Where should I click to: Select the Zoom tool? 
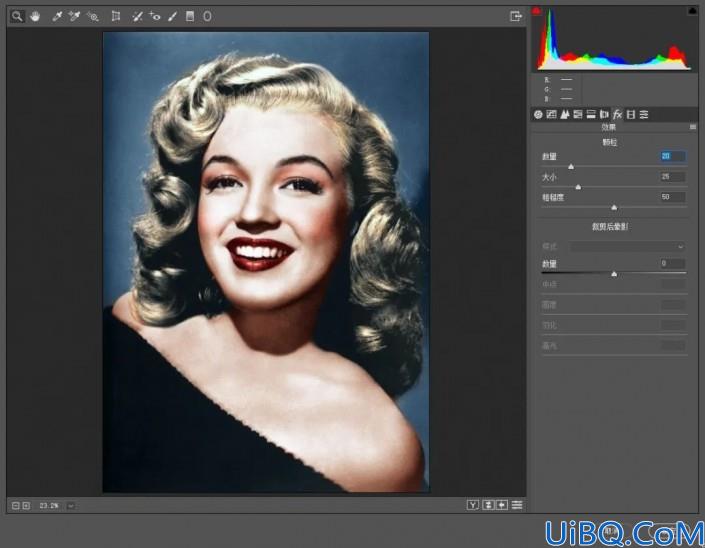[x=17, y=17]
